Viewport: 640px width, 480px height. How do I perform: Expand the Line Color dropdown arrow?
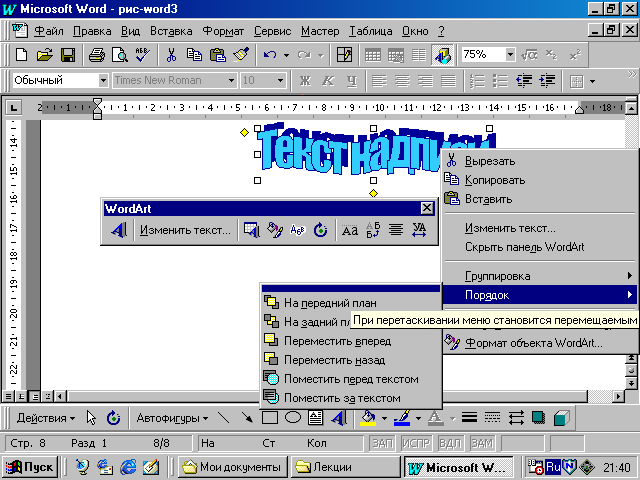click(418, 418)
